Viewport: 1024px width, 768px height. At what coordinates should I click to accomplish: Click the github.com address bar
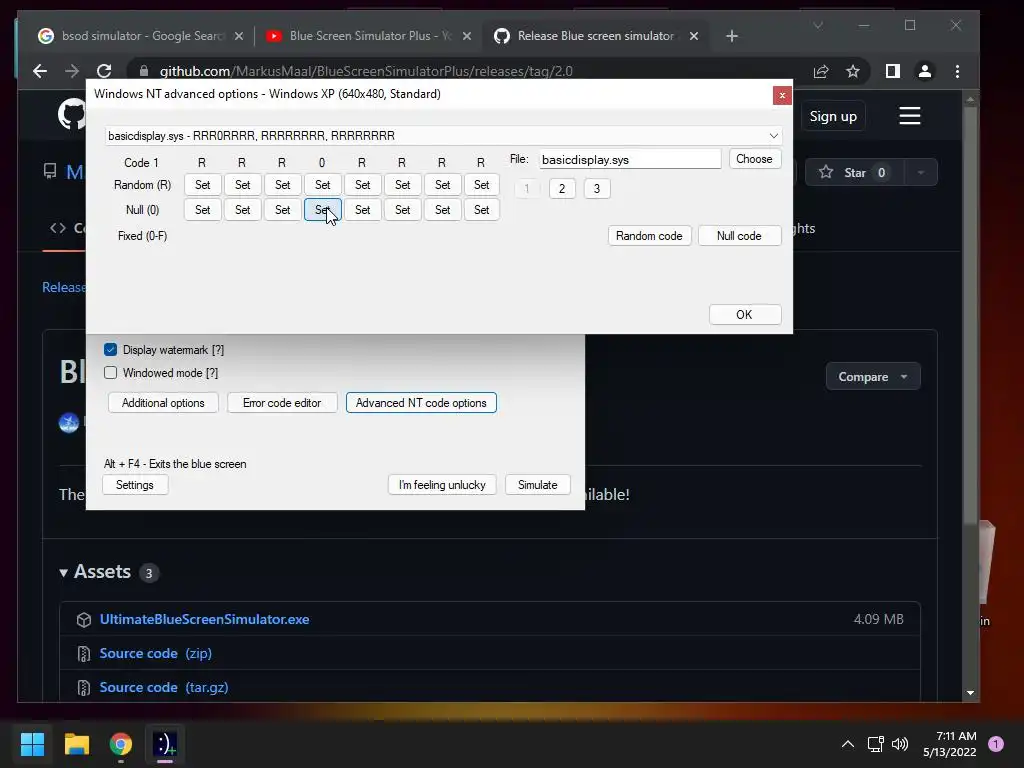470,71
